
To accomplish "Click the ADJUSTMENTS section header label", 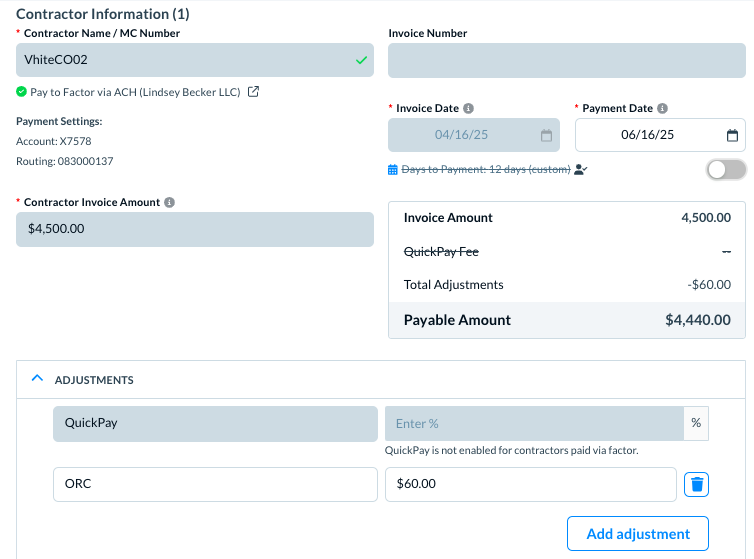I will coord(94,380).
